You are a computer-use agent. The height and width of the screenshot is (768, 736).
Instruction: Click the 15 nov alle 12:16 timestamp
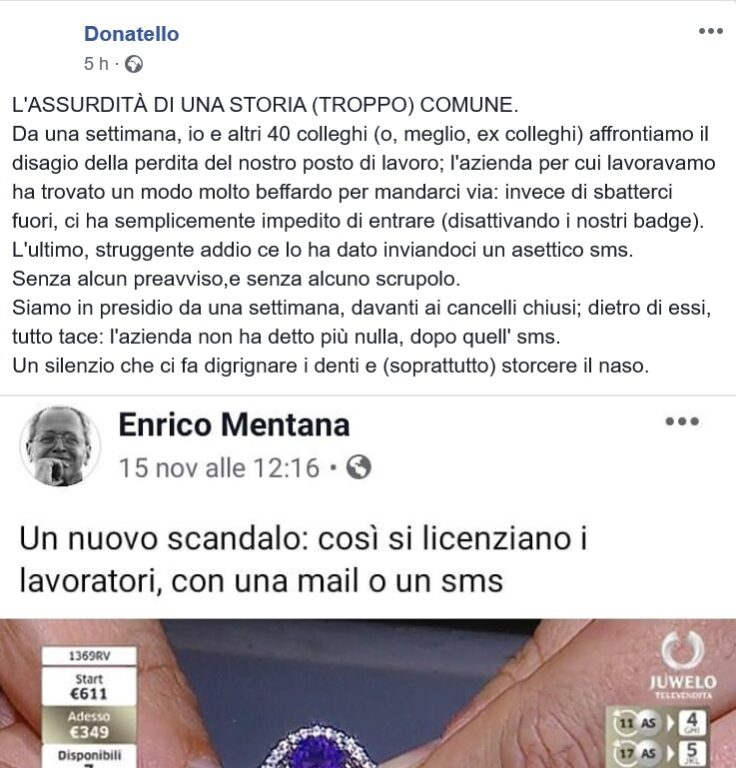pos(219,467)
